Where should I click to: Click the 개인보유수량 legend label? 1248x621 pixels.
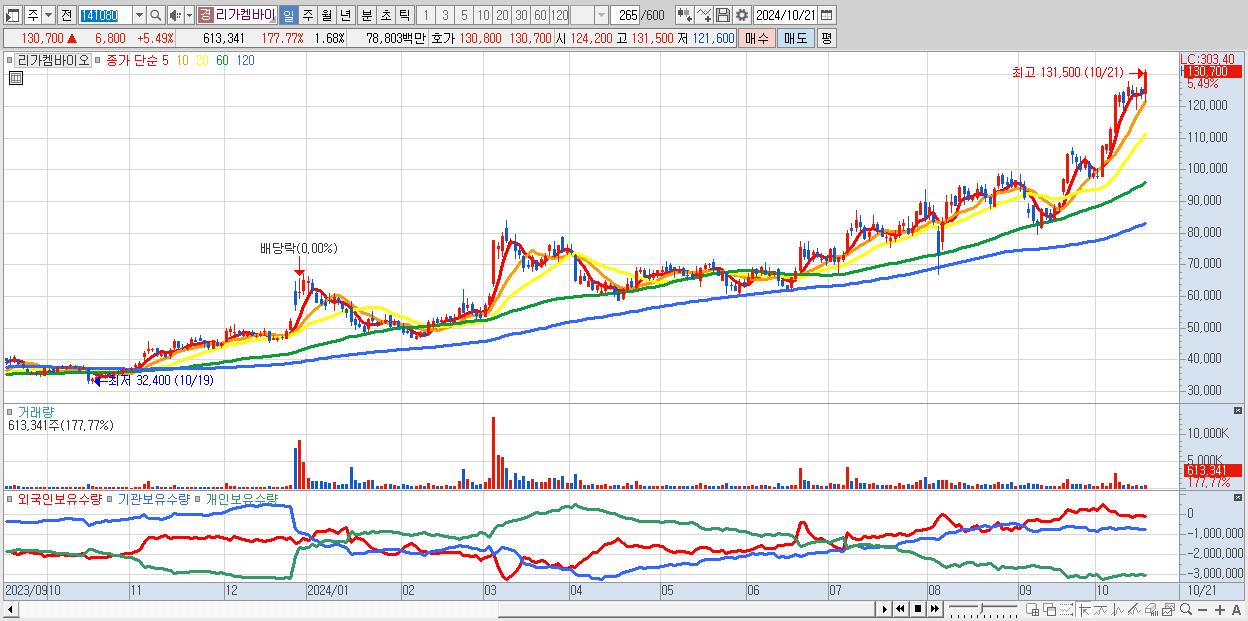[241, 498]
